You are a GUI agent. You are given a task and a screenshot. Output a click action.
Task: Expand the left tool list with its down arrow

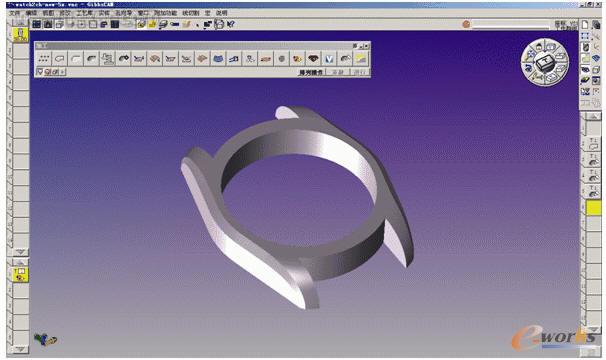[x=20, y=252]
